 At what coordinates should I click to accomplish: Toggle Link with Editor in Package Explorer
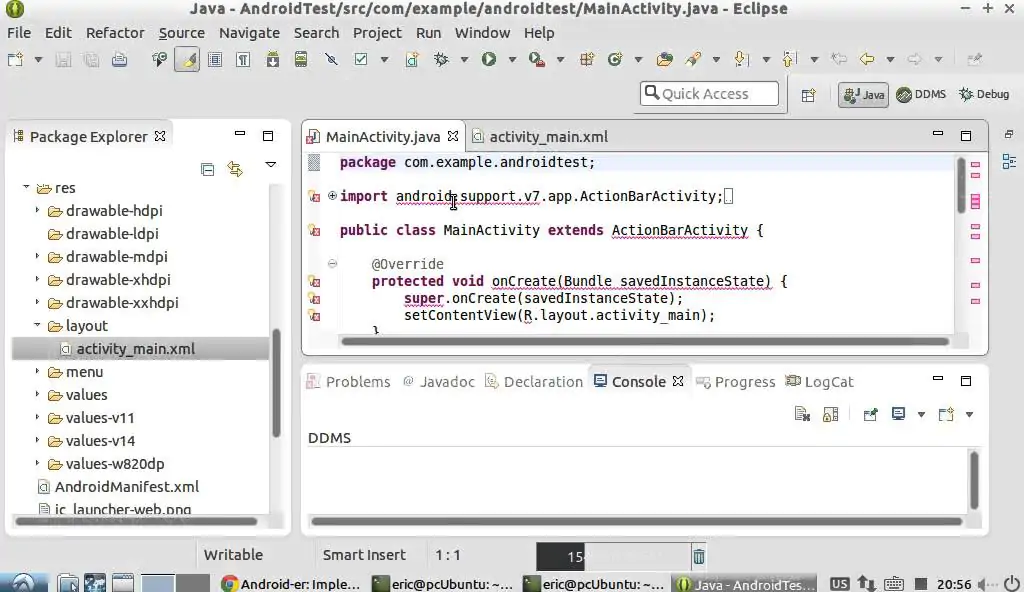235,169
